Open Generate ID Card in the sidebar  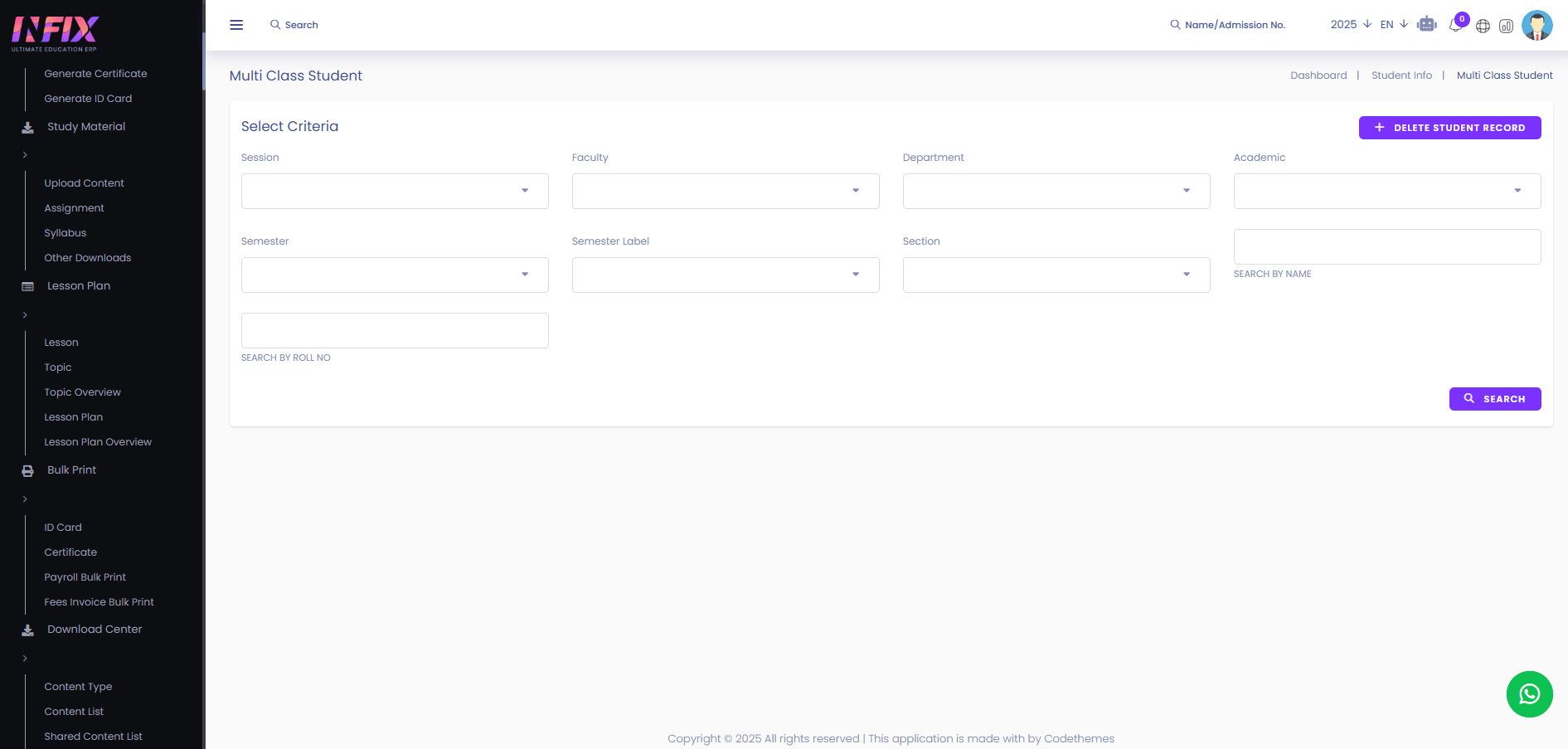88,99
